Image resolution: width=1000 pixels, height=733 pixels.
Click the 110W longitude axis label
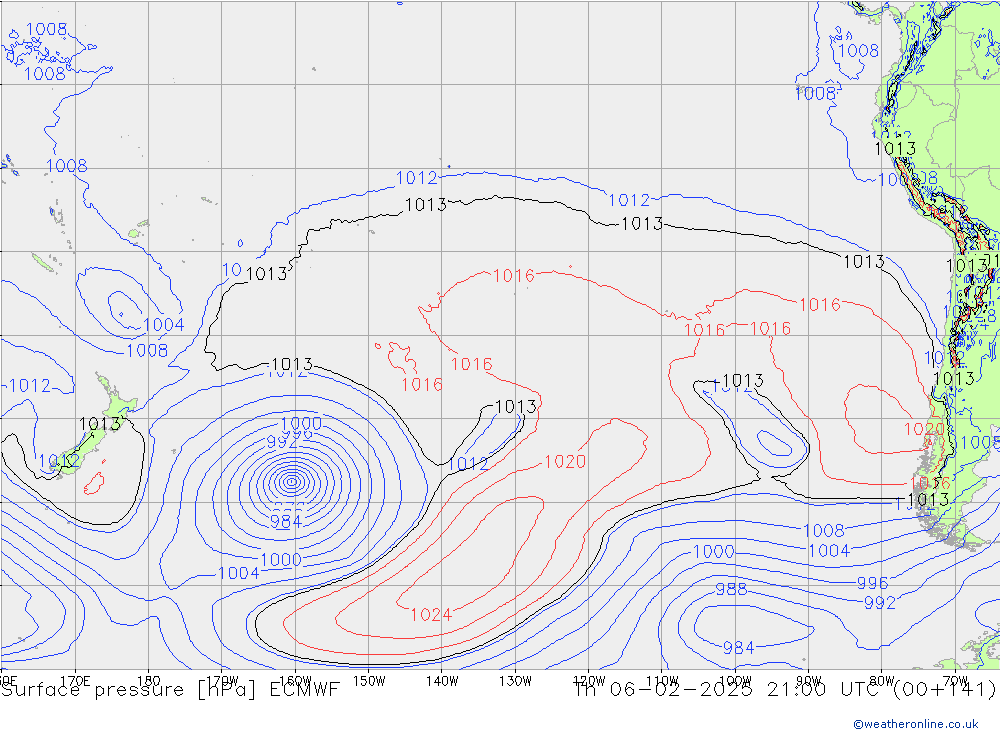pos(662,680)
